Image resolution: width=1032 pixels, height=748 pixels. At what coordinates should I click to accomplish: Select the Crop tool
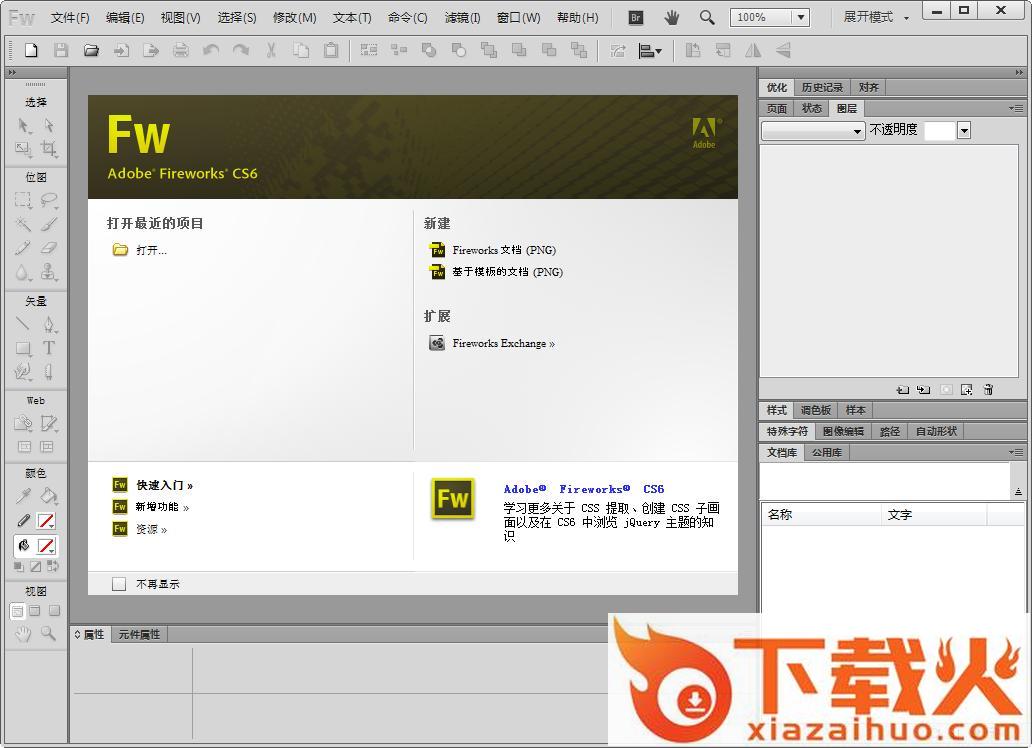(x=49, y=149)
